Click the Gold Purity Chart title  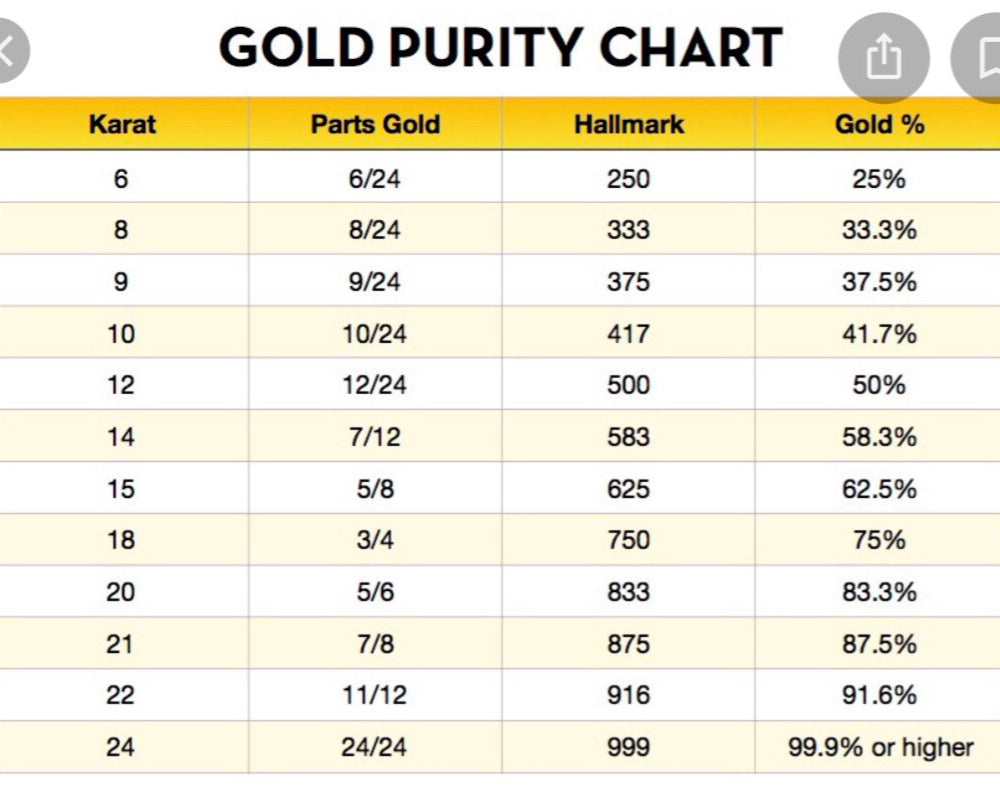(500, 48)
